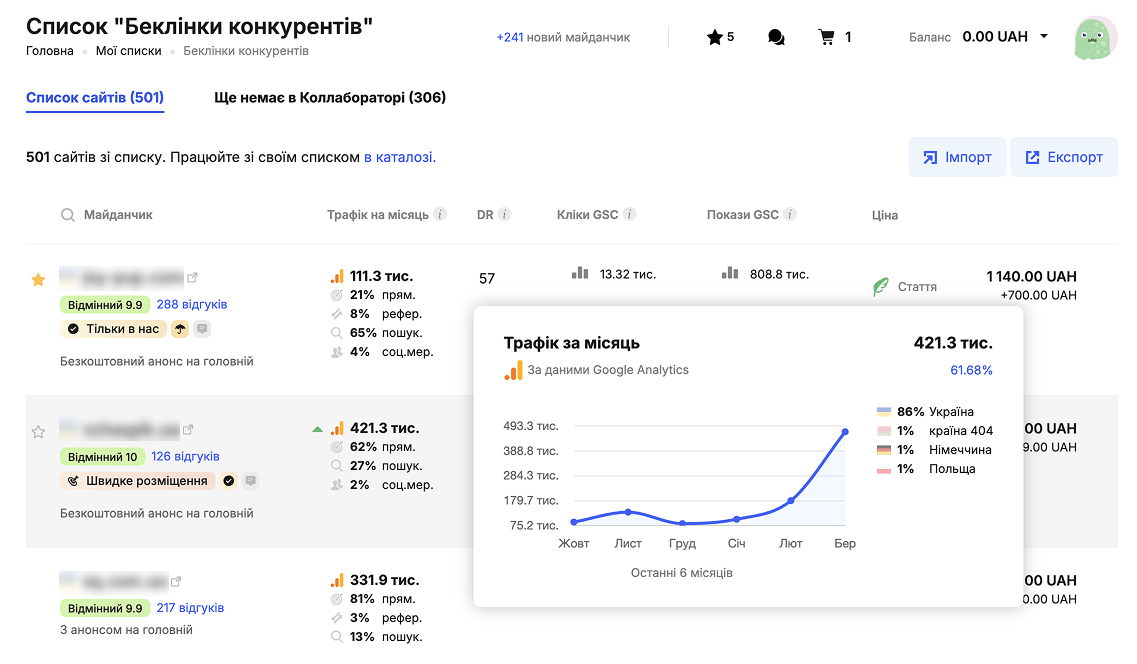Expand the Баланс 0.00 UAH dropdown arrow
The image size is (1137, 664).
[1044, 37]
